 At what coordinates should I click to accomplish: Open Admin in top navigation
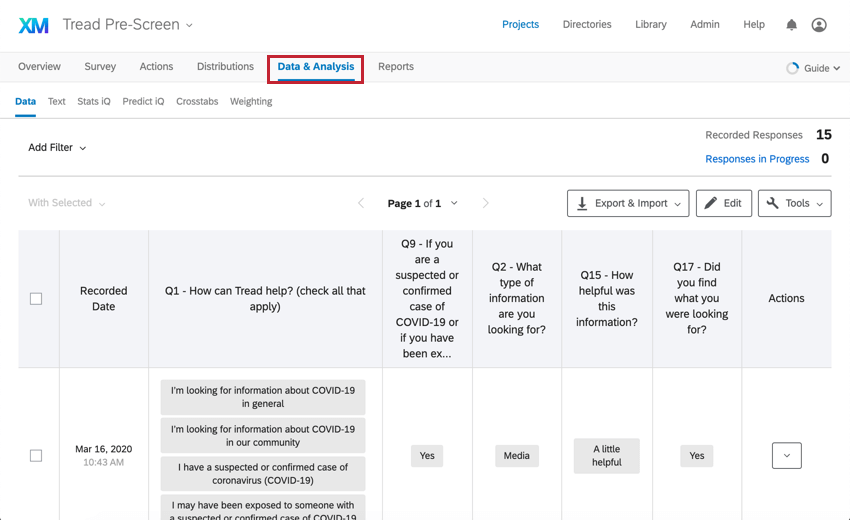tap(705, 24)
